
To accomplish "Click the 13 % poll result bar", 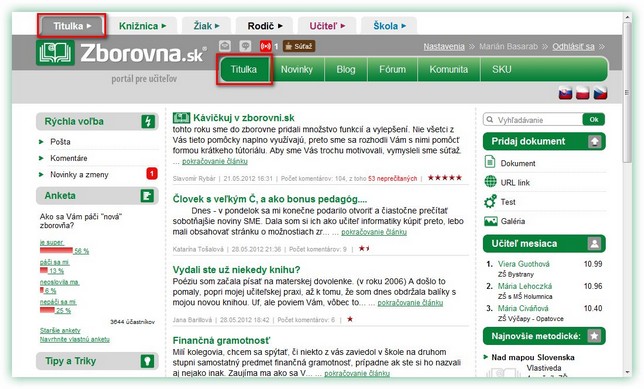I will [44, 270].
